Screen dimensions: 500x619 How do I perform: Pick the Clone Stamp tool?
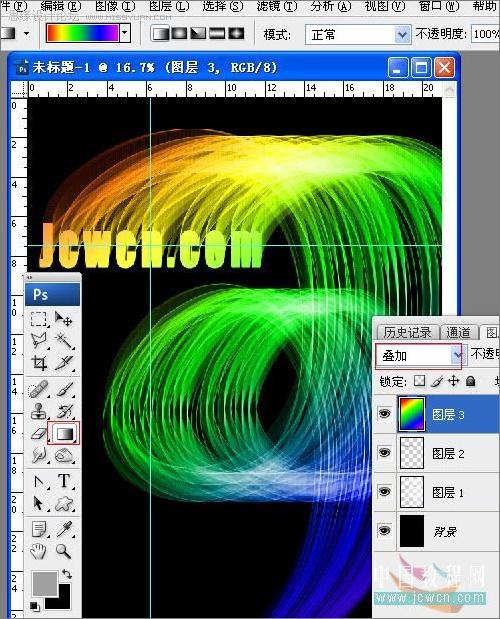pos(39,411)
